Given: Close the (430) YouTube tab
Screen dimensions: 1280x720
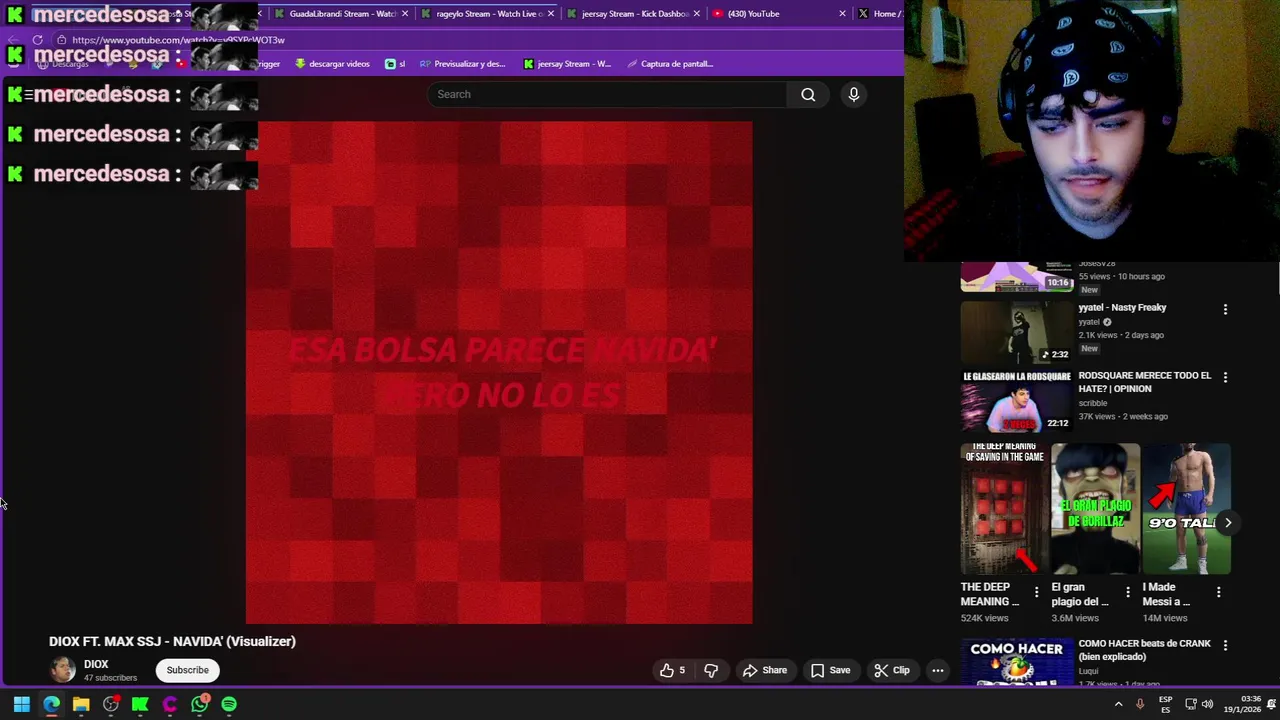Looking at the screenshot, I should click(x=842, y=14).
